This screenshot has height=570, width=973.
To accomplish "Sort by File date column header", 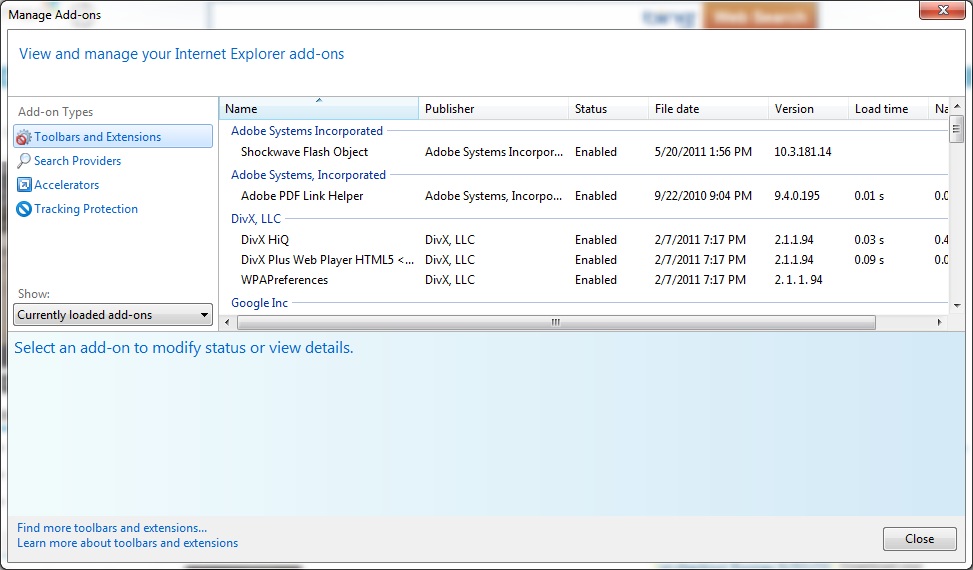I will pos(708,109).
